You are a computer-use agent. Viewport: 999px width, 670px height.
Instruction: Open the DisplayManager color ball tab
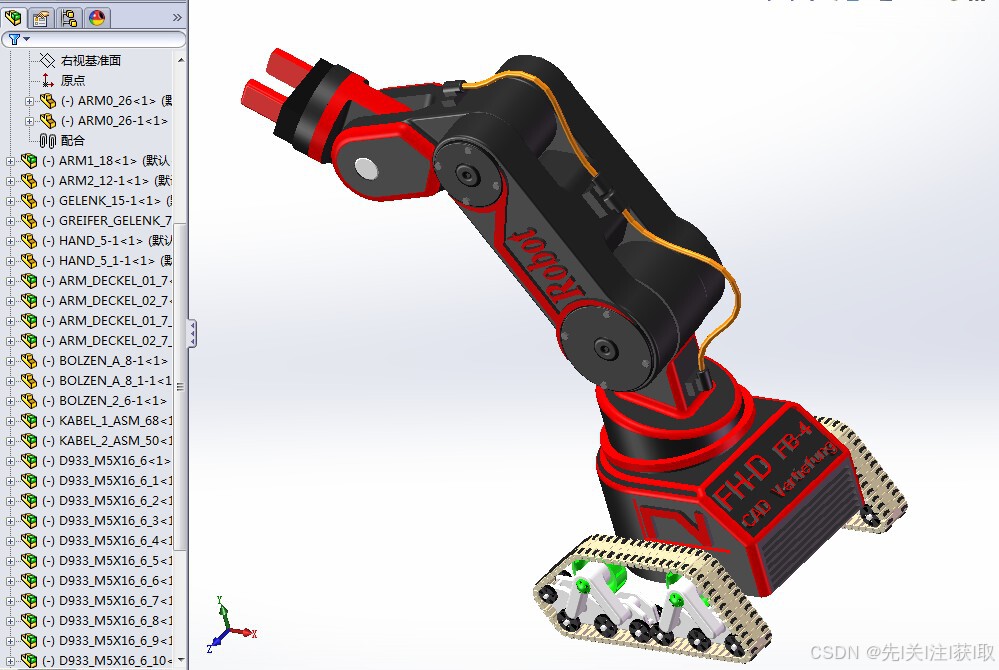pyautogui.click(x=97, y=17)
